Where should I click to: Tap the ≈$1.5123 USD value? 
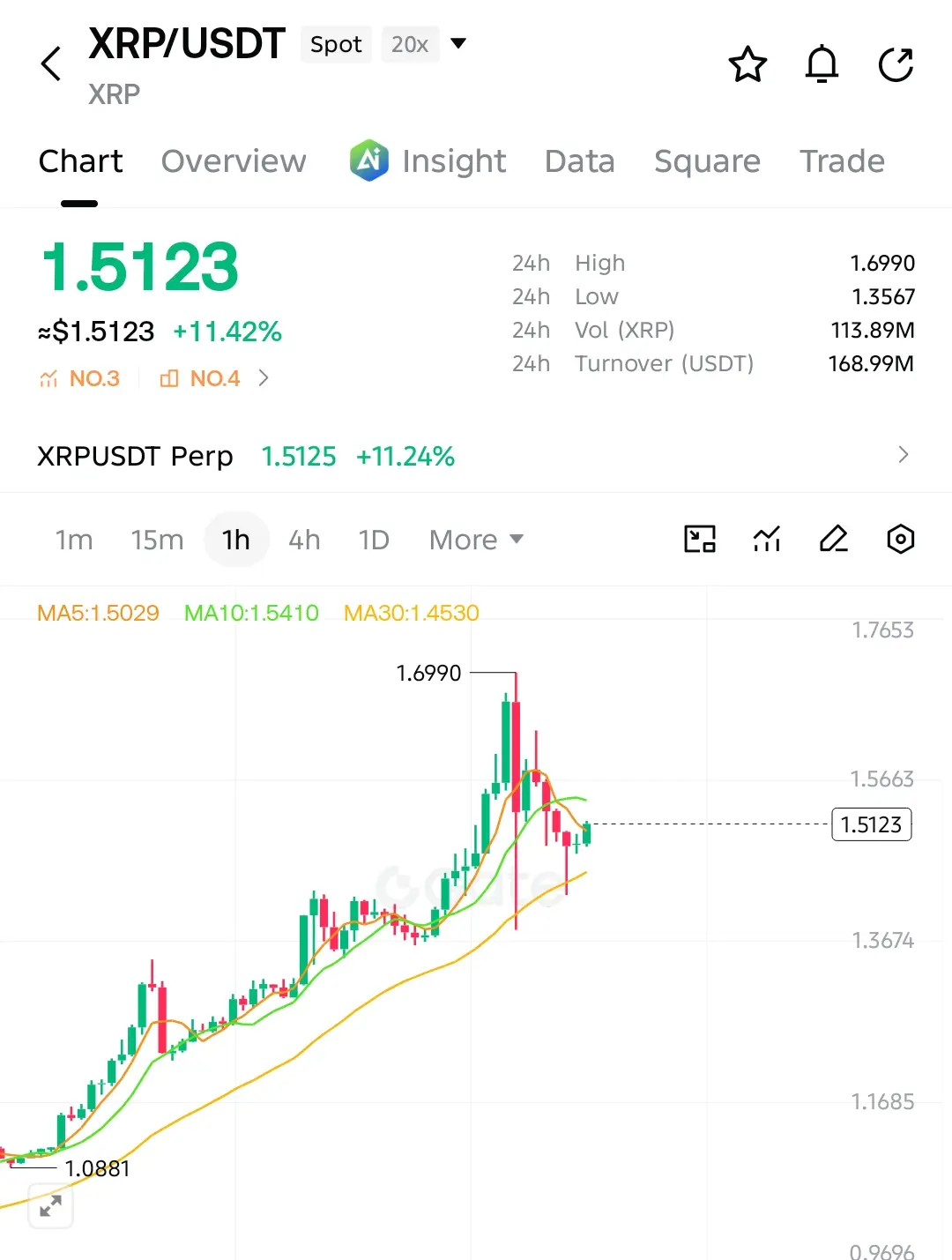pyautogui.click(x=96, y=332)
